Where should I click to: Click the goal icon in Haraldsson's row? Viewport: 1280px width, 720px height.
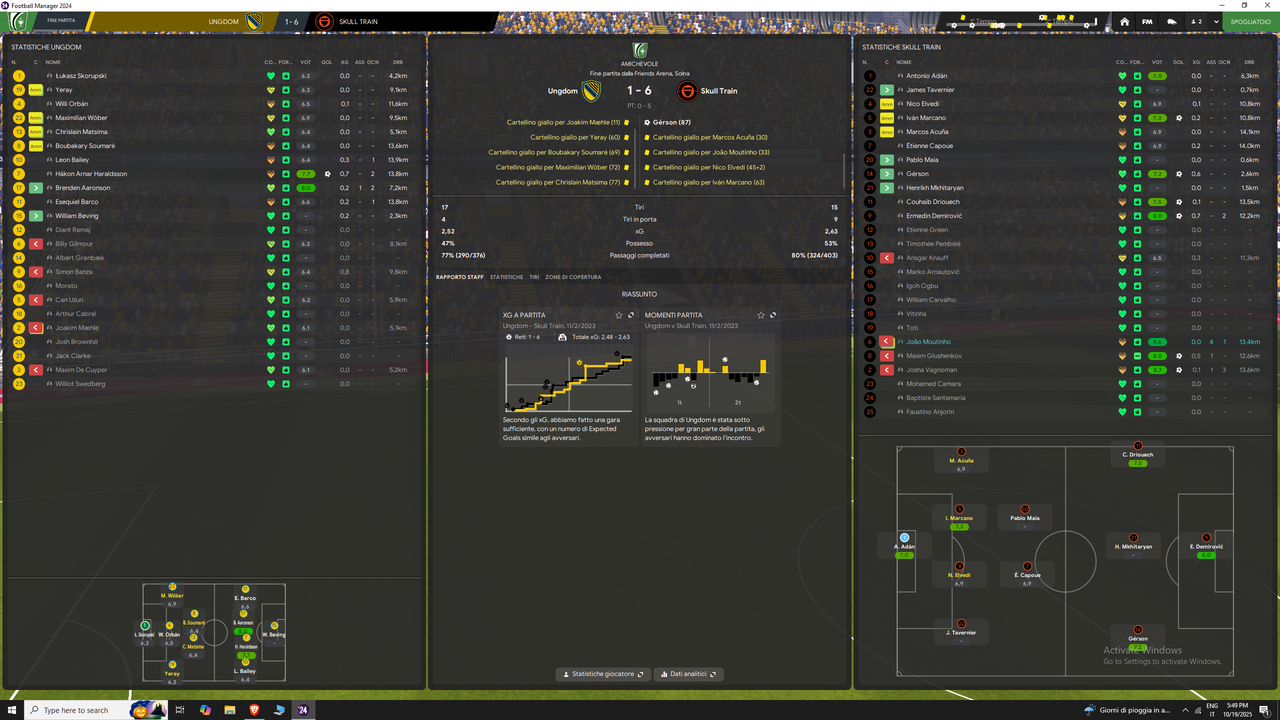(x=327, y=174)
